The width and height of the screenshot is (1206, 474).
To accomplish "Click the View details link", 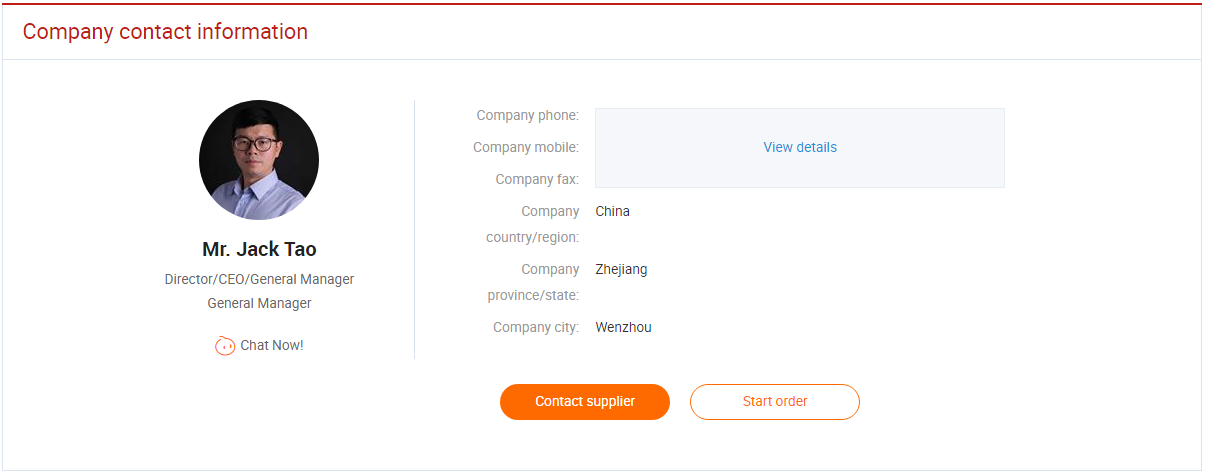I will [x=800, y=147].
